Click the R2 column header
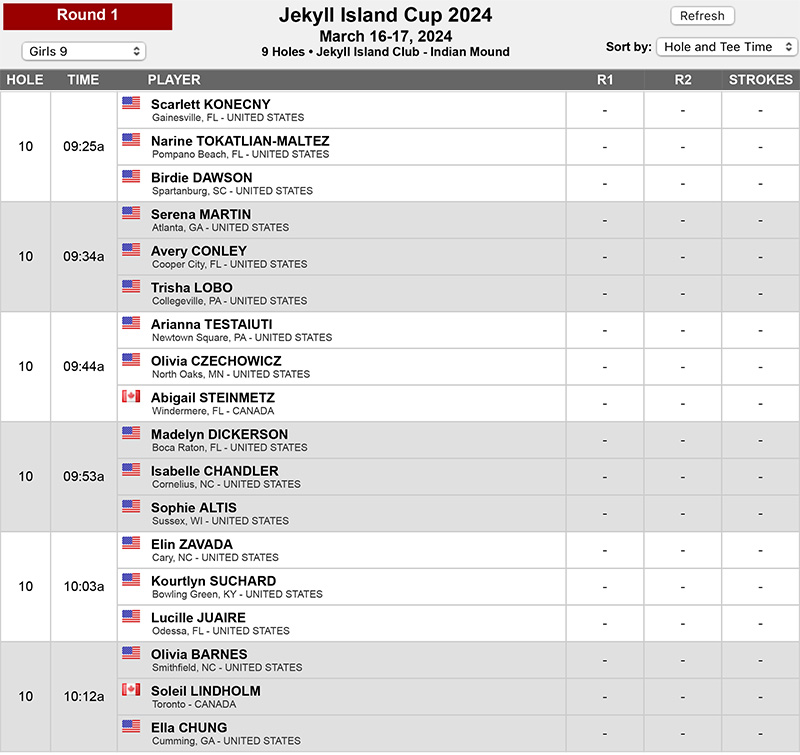The width and height of the screenshot is (800, 755). (683, 80)
